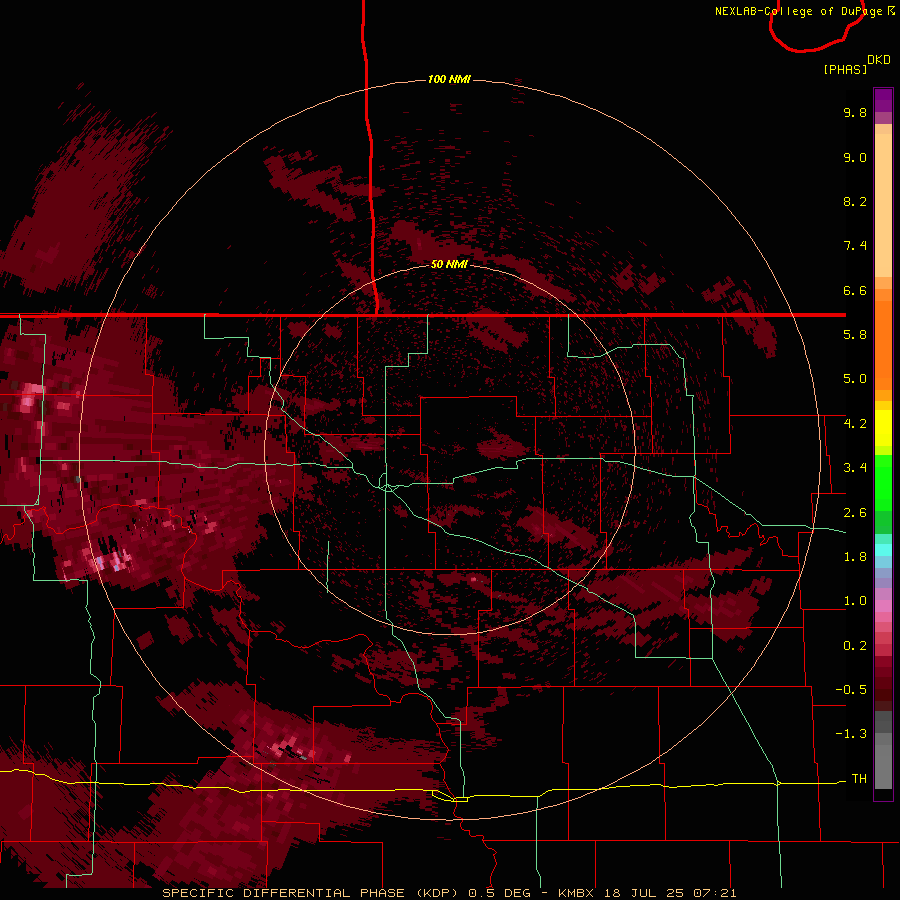This screenshot has width=900, height=900.
Task: Click the 3.4 value on the color scale
Action: click(855, 468)
